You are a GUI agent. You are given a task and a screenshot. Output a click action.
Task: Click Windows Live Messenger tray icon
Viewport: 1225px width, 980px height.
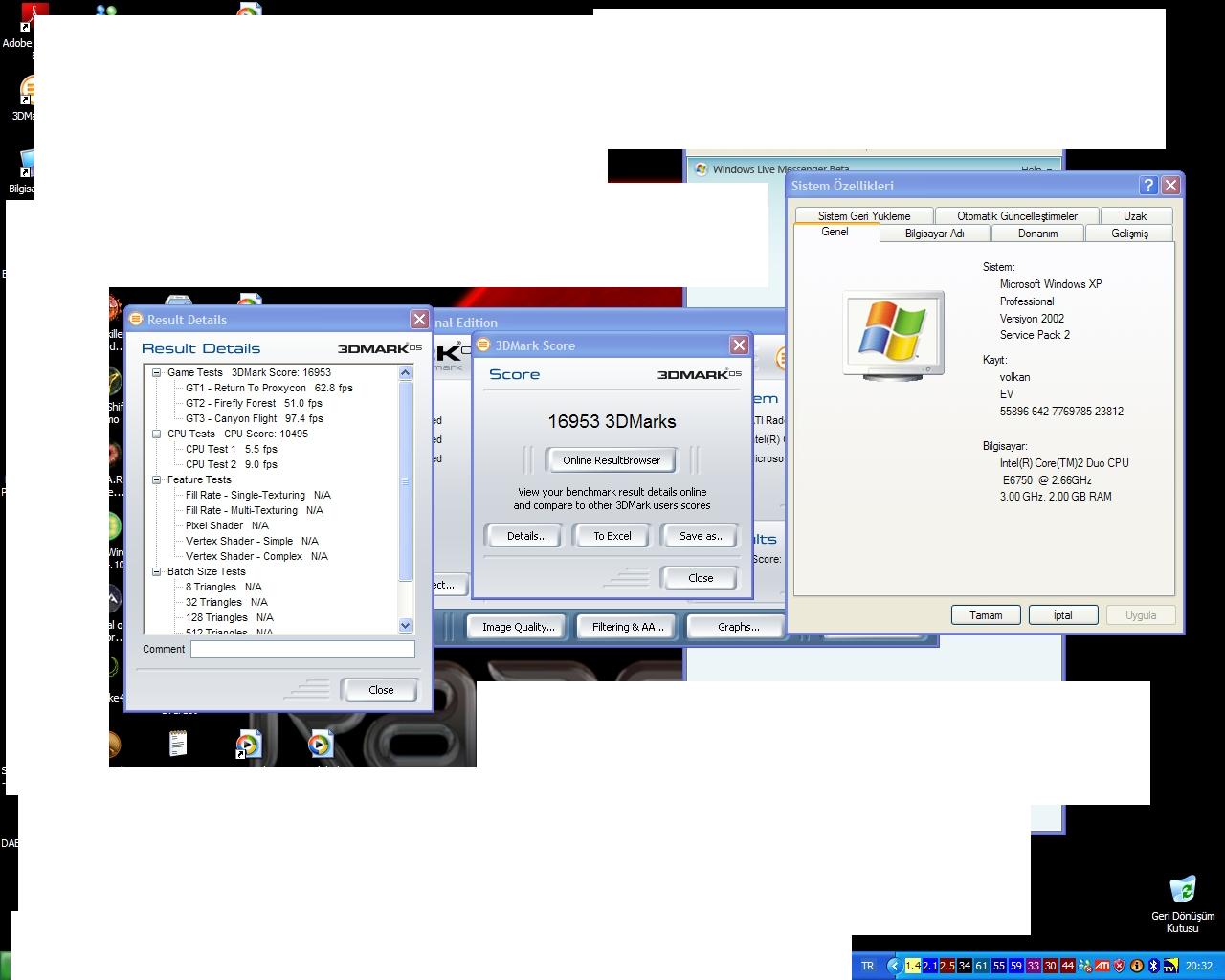click(1084, 966)
